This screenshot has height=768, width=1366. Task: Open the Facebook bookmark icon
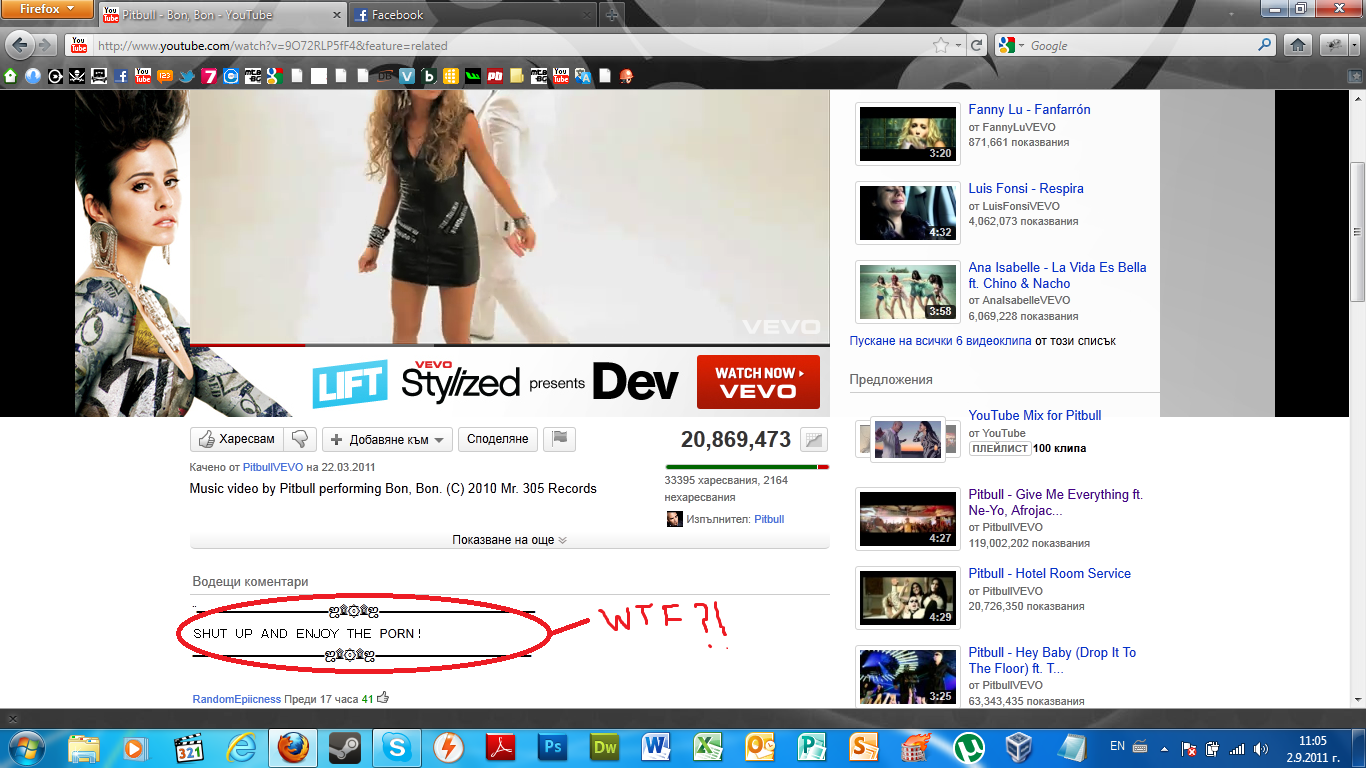click(x=121, y=75)
